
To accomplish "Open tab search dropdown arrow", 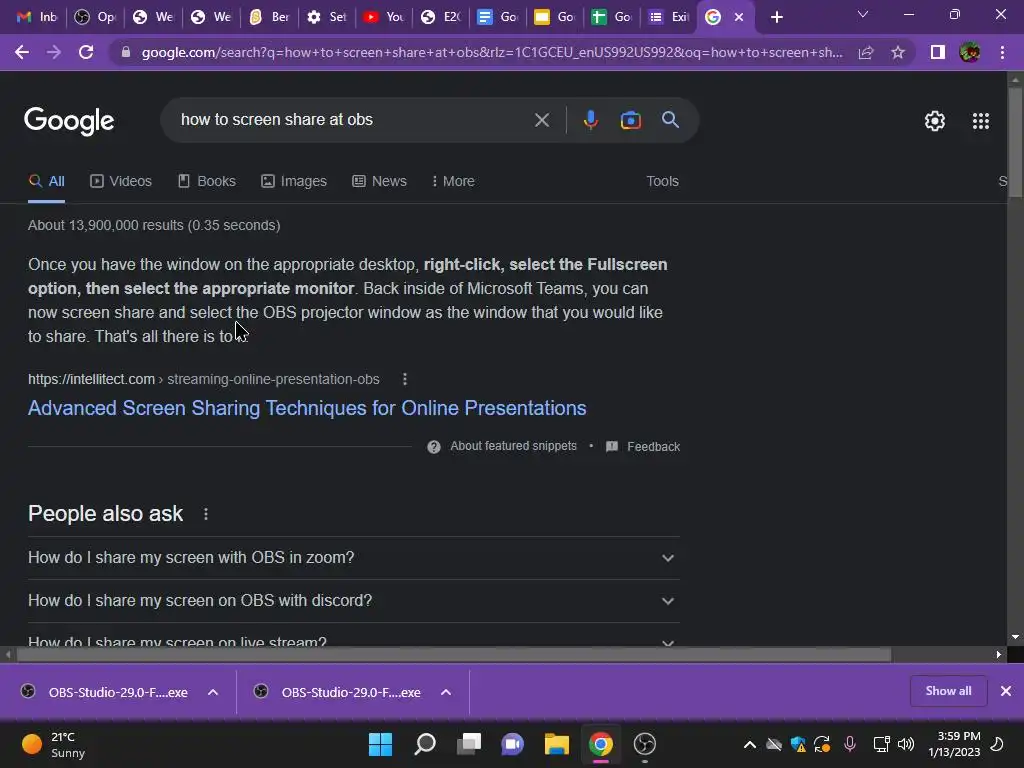I will coord(863,14).
